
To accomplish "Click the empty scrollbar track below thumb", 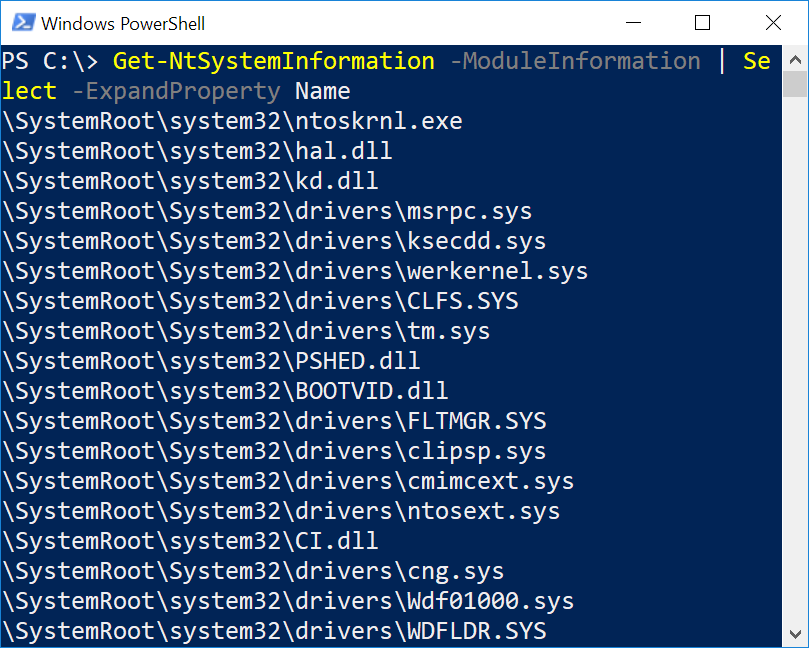I will 795,359.
